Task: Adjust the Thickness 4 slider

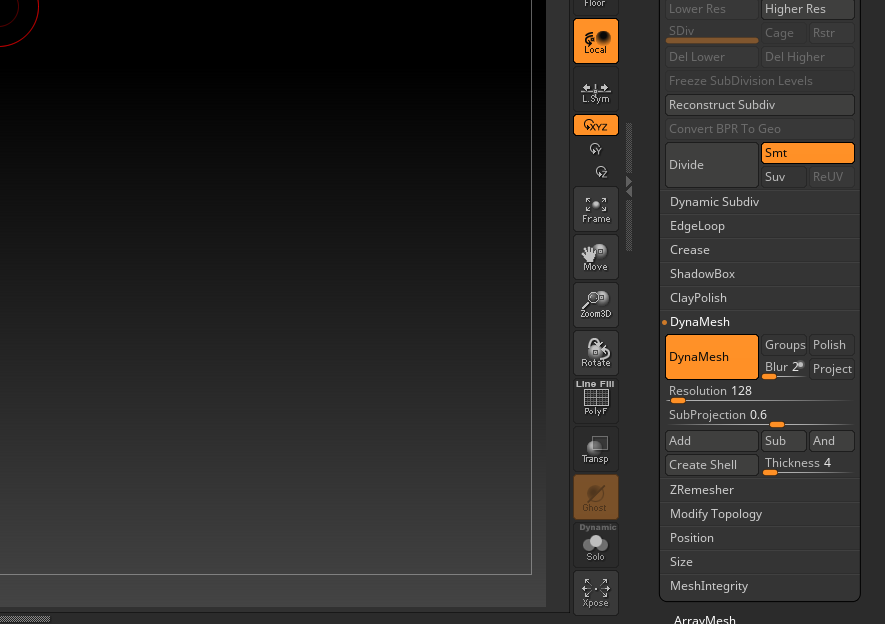Action: tap(808, 465)
